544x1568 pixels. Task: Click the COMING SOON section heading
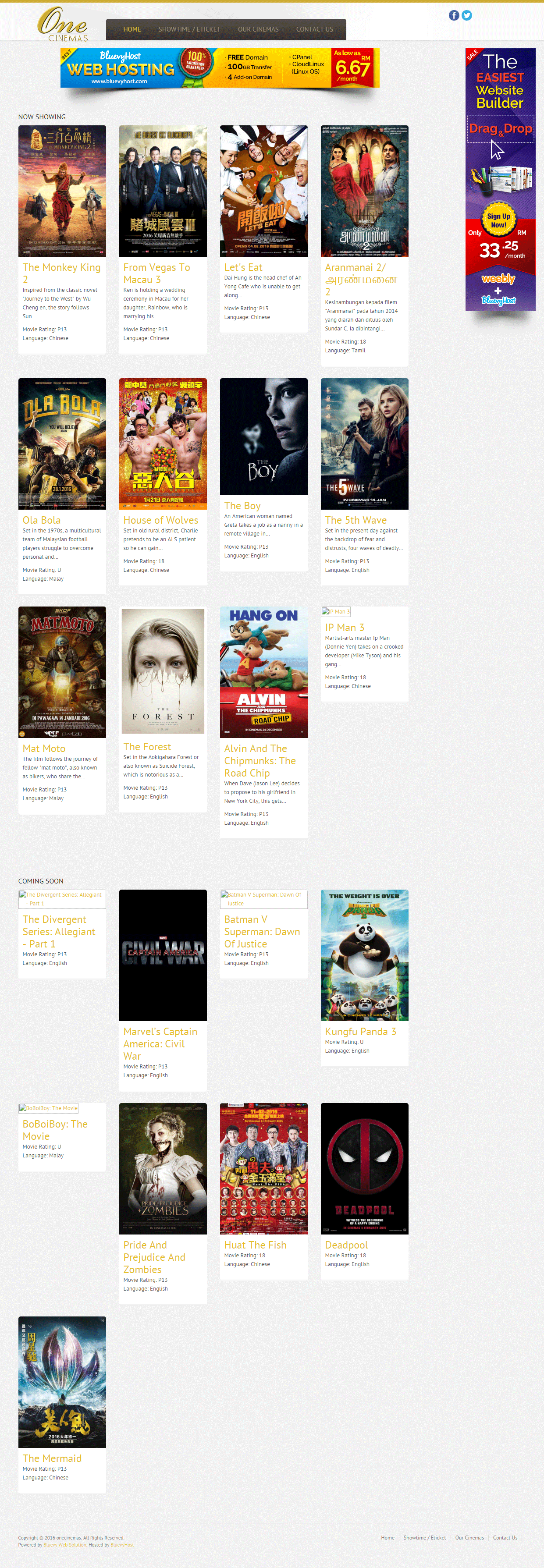tap(41, 881)
